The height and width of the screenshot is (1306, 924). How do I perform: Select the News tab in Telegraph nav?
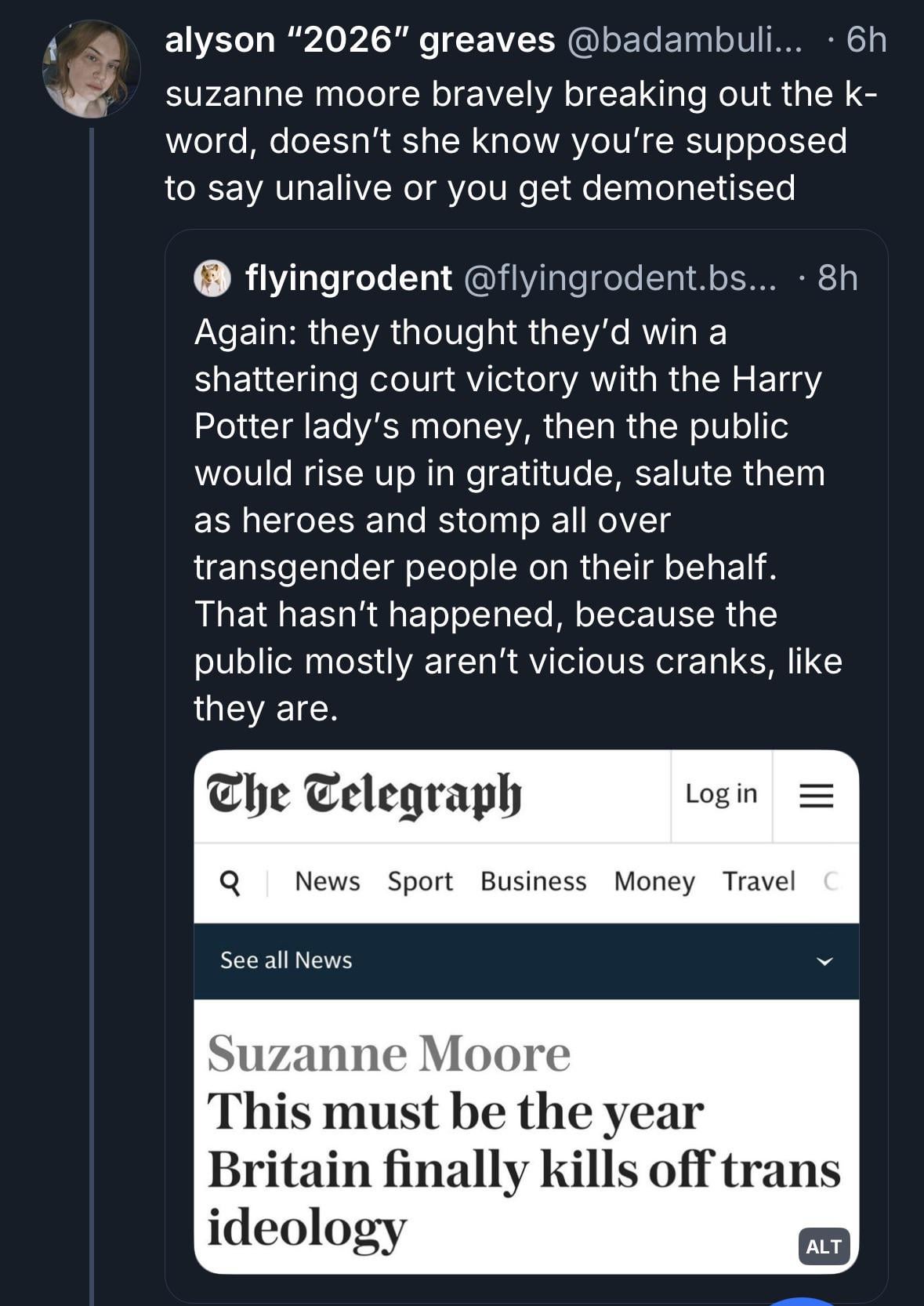pos(327,881)
